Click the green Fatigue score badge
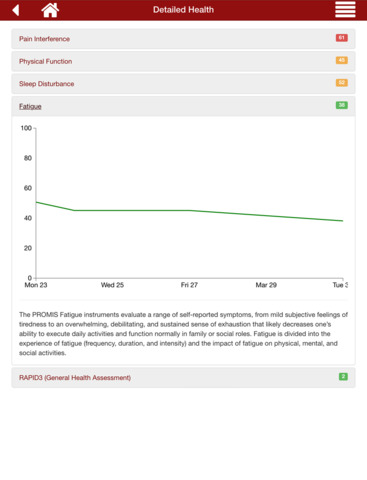Viewport: 367px width, 480px height. click(x=342, y=105)
